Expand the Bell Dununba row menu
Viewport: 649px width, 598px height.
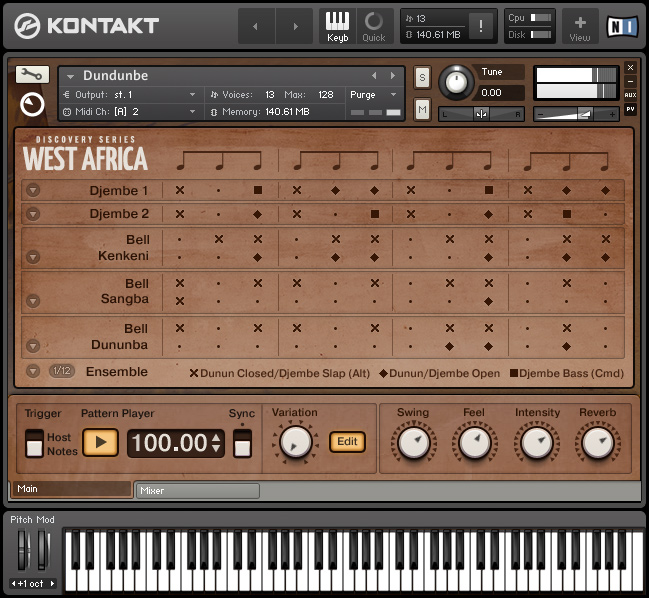tap(33, 346)
